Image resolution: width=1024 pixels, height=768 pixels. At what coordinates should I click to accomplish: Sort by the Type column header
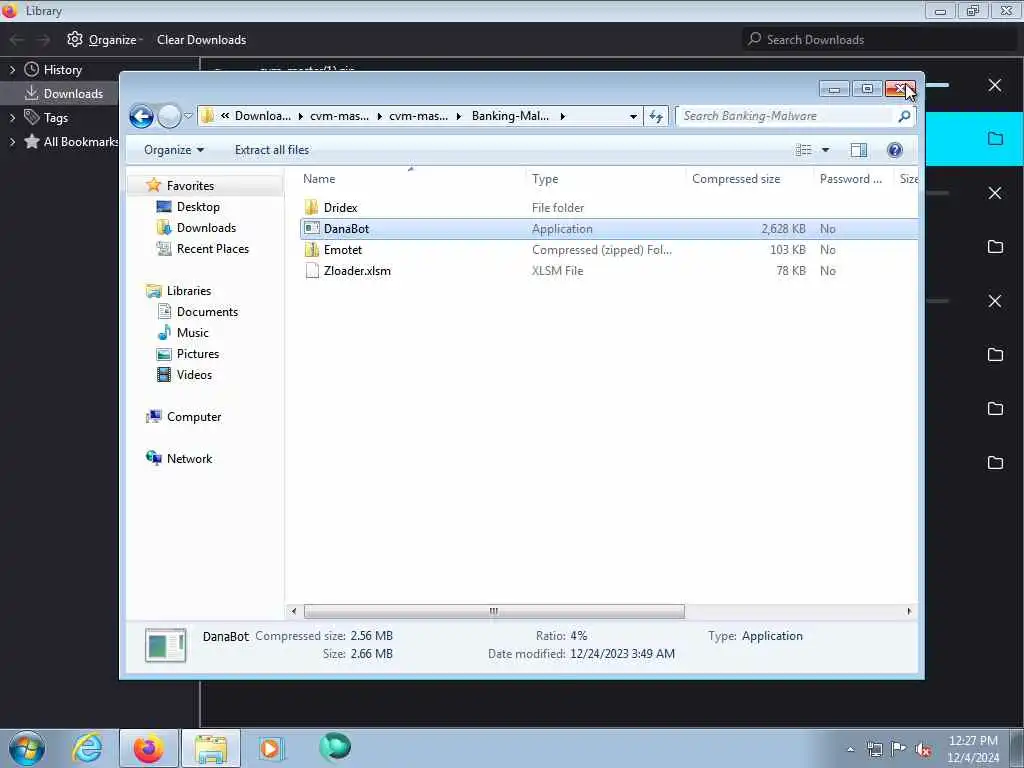pyautogui.click(x=605, y=179)
